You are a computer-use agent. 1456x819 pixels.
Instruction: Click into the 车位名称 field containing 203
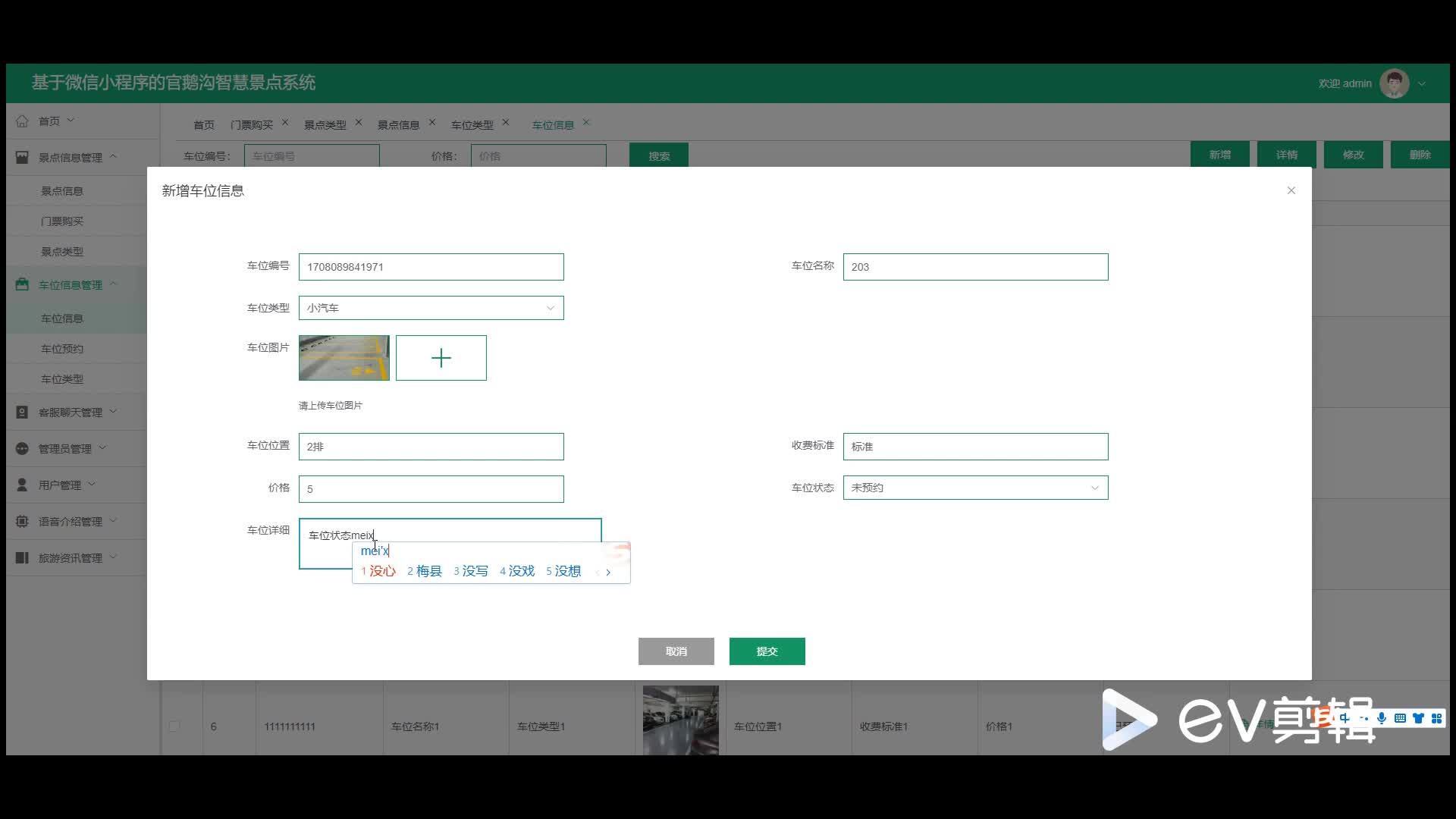coord(975,267)
